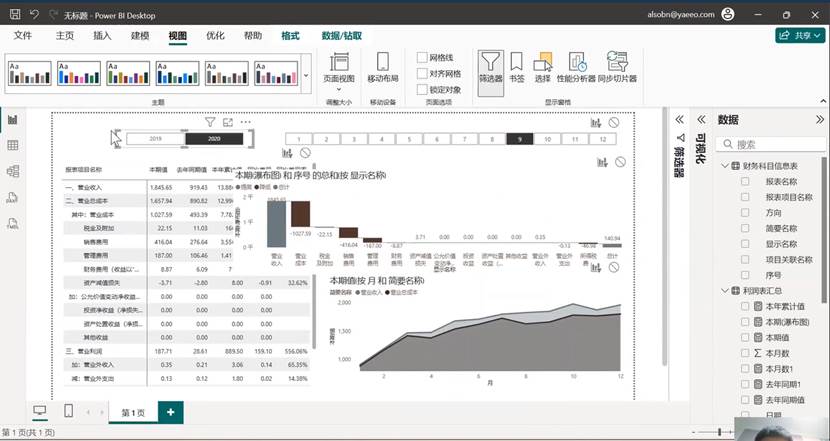Open the 同步切片器 sync slicers pane

click(617, 67)
